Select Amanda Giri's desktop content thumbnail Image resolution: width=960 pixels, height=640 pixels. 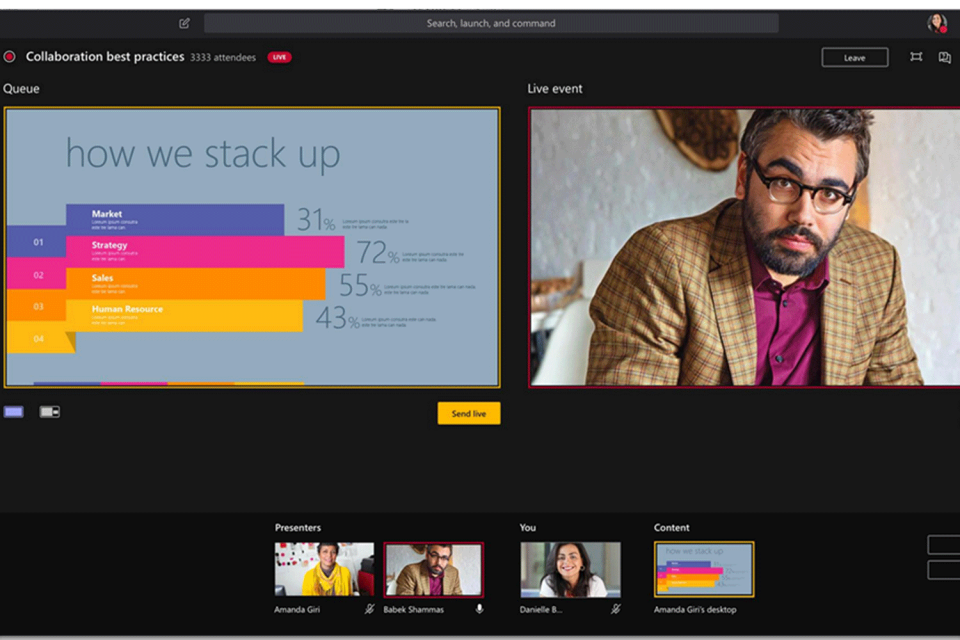704,569
